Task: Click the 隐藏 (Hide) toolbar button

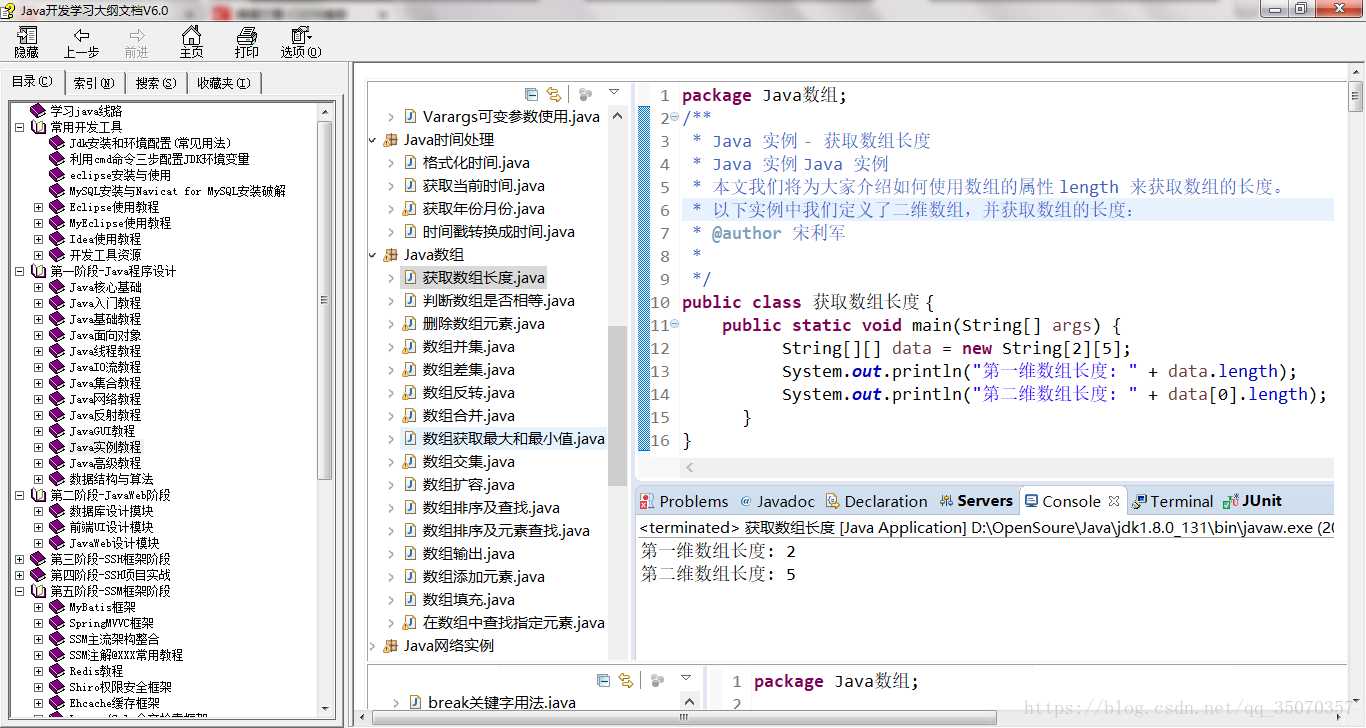Action: click(27, 42)
